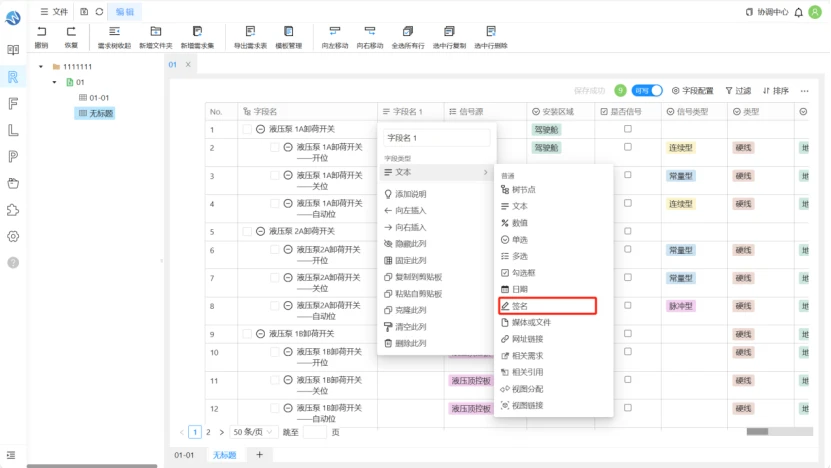Viewport: 831px width, 468px height.
Task: Open the 文件 menu
Action: (x=54, y=12)
